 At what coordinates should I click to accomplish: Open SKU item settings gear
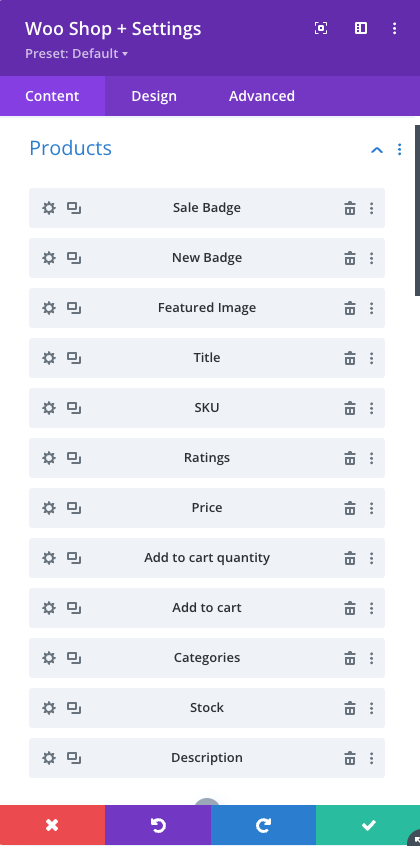tap(49, 408)
